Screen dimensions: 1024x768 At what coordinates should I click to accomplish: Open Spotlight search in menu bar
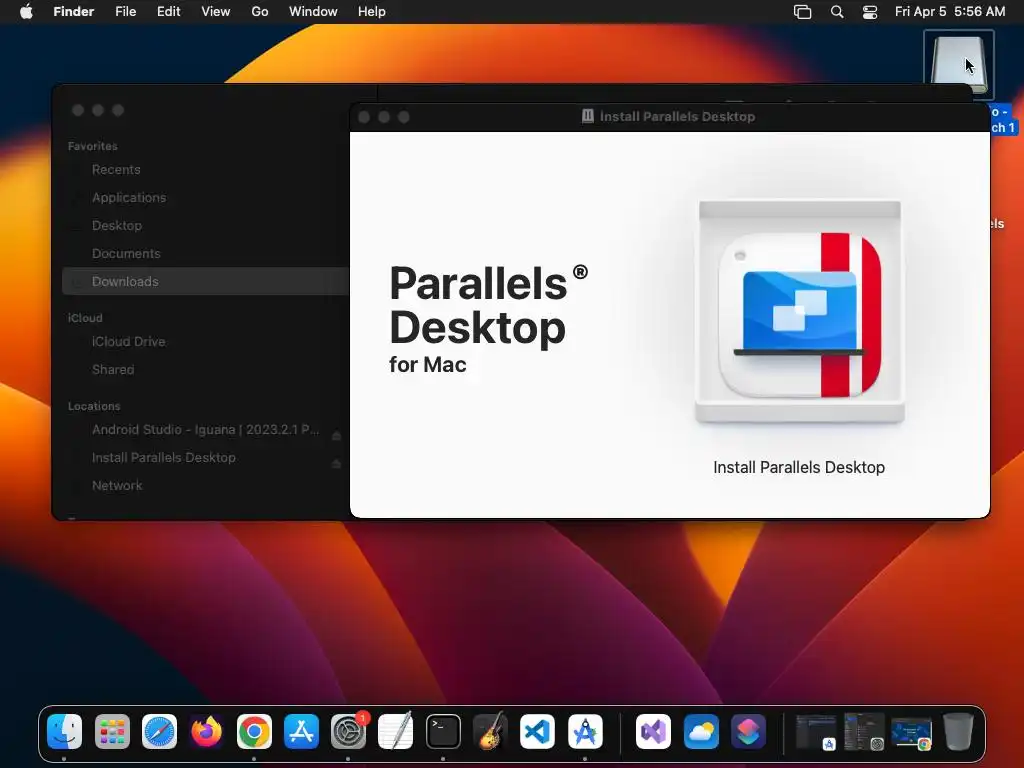[x=837, y=12]
